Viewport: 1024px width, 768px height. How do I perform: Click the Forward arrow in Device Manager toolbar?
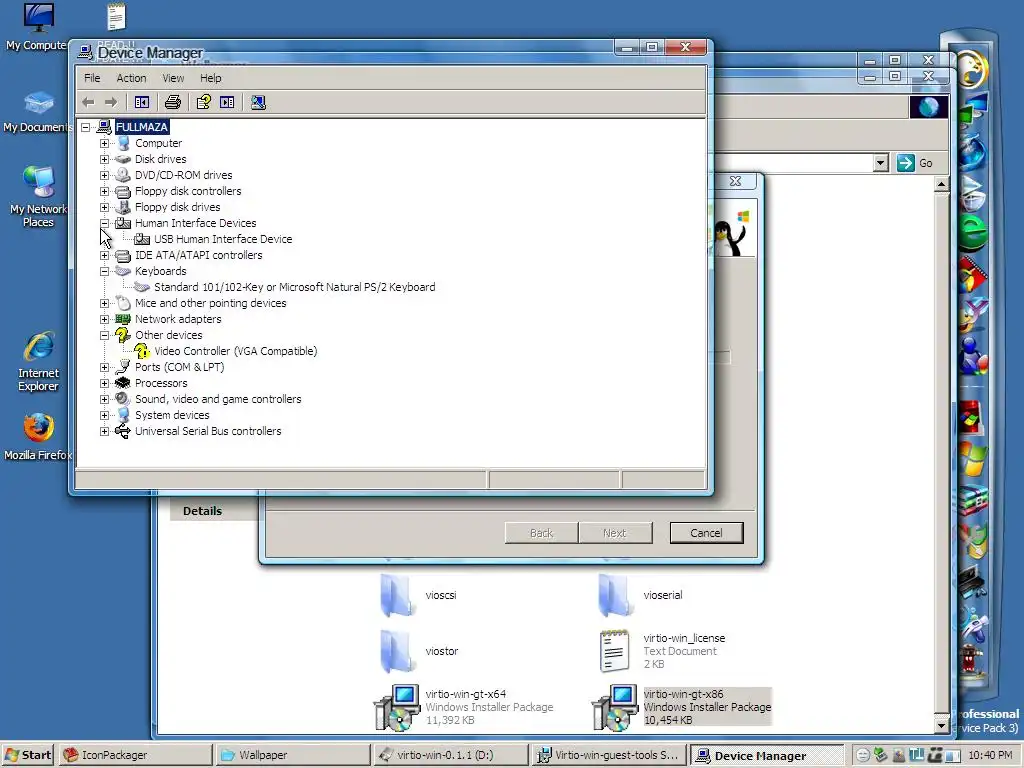(111, 103)
